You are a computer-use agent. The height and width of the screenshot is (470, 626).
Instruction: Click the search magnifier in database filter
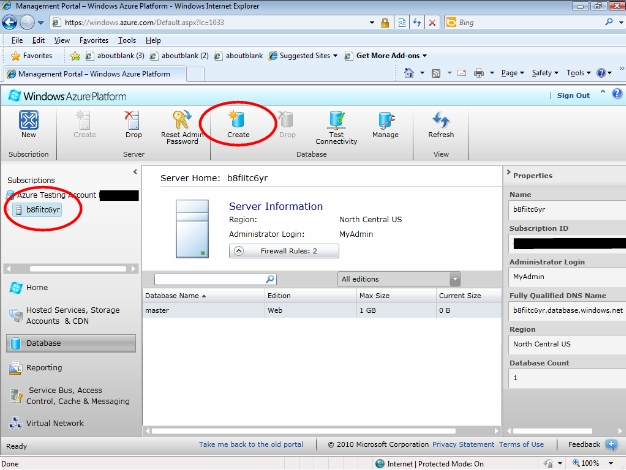pyautogui.click(x=270, y=279)
